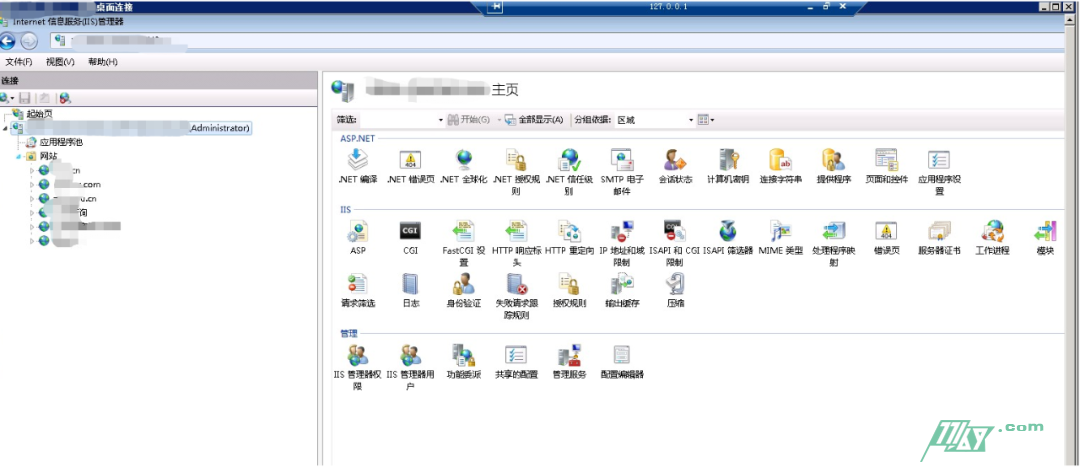This screenshot has height=467, width=1080.
Task: Open the 分组依据 区域 dropdown
Action: click(x=655, y=120)
